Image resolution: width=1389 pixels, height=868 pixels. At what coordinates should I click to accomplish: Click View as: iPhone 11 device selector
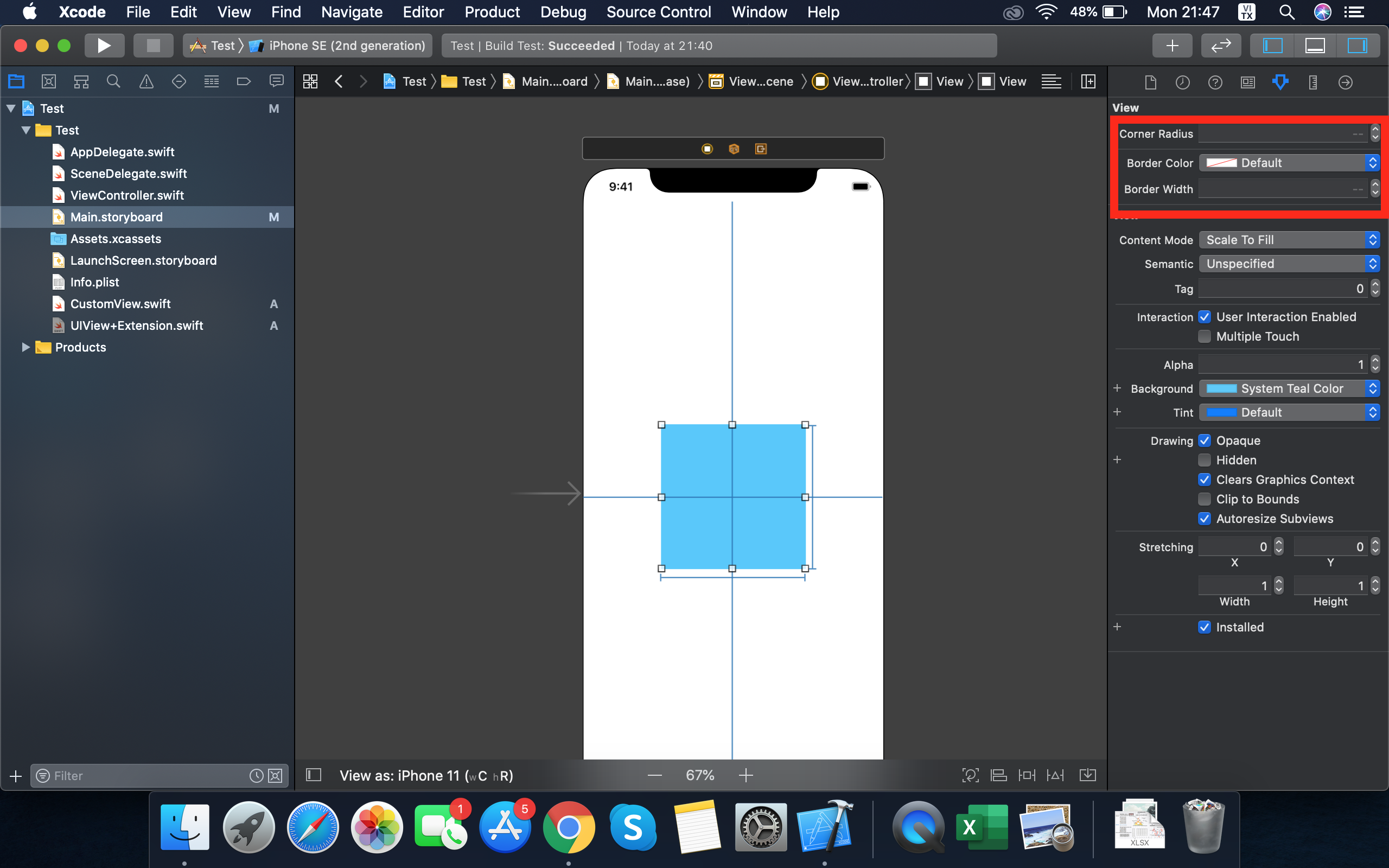click(x=426, y=775)
